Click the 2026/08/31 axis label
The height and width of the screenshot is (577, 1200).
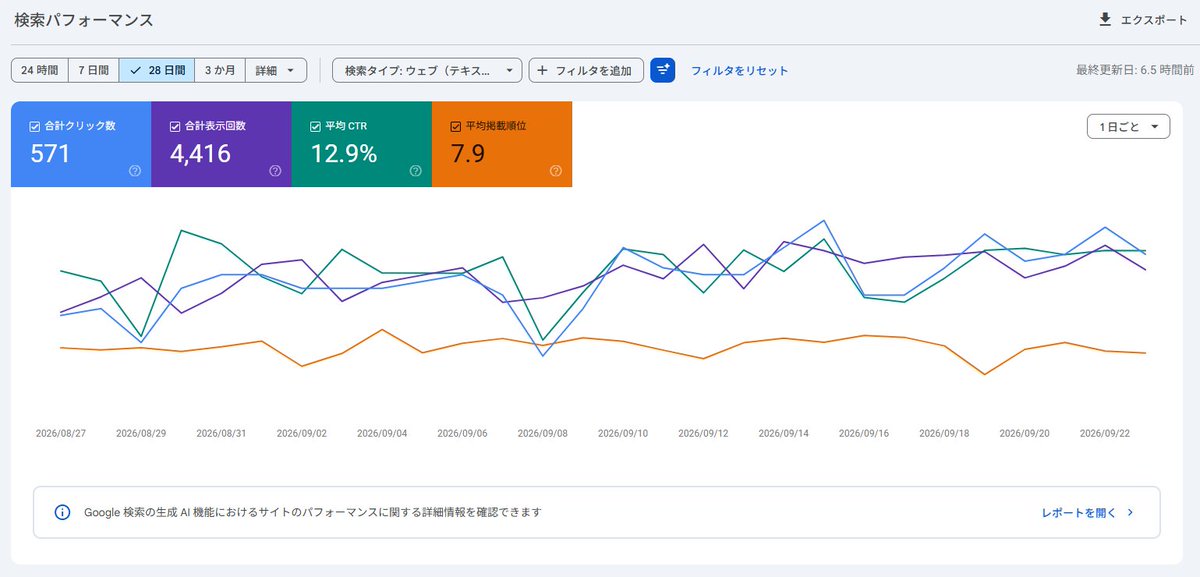(x=221, y=434)
